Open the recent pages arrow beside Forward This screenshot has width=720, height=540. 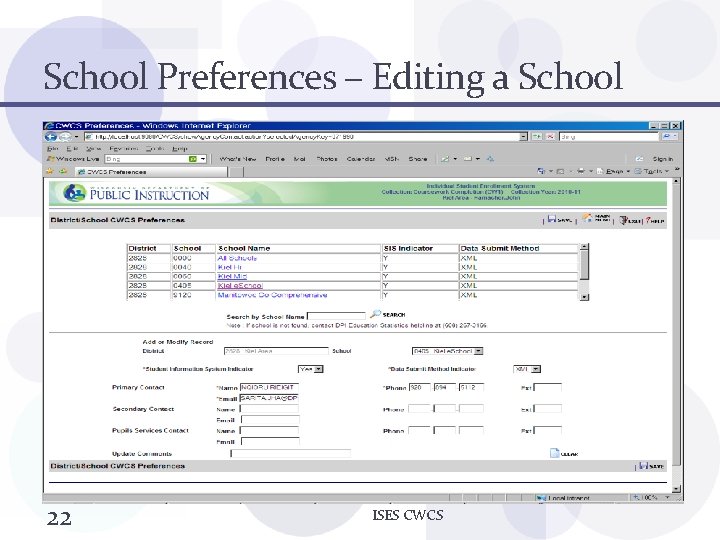pos(76,137)
